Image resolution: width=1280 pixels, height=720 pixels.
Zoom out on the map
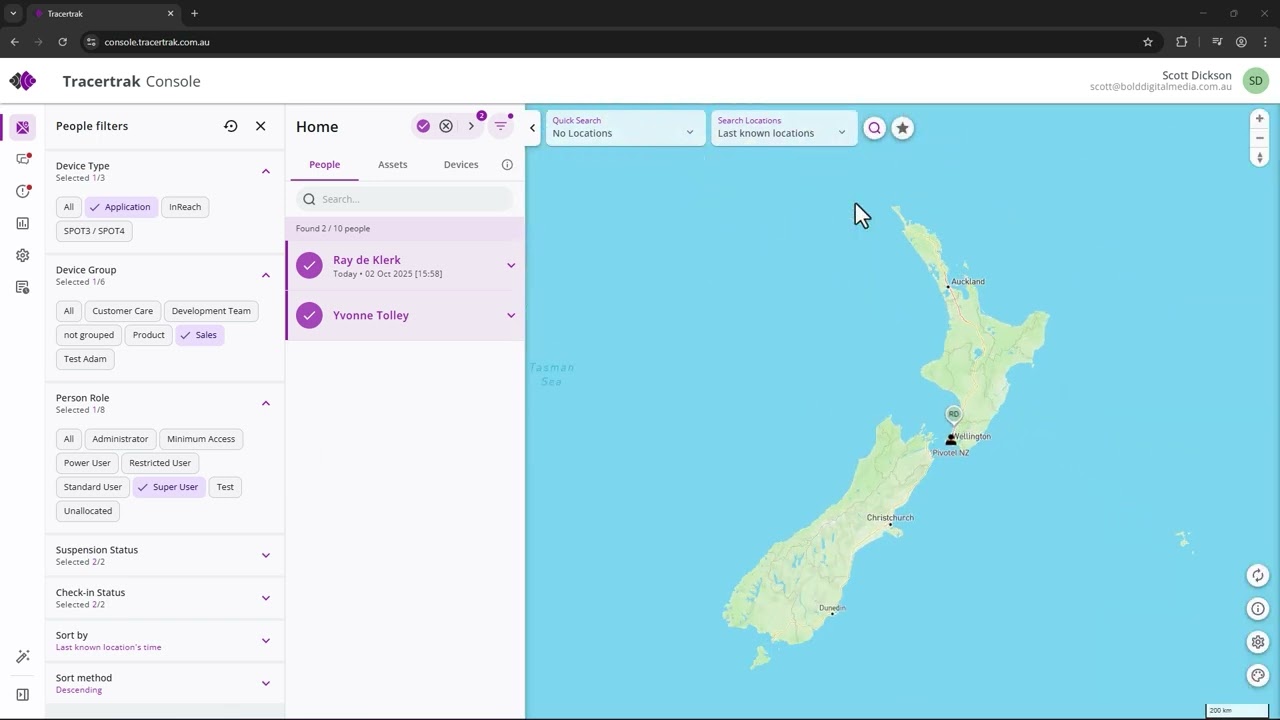[1259, 138]
